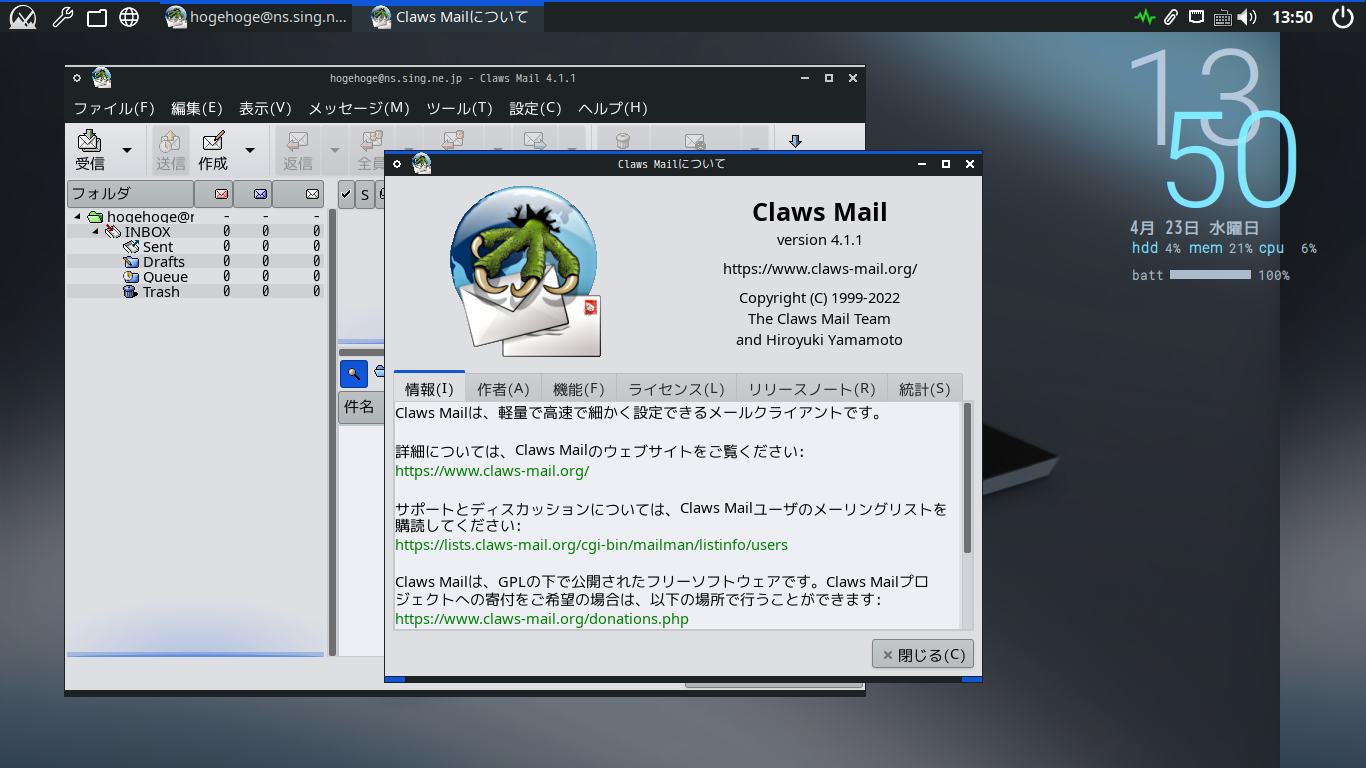1366x768 pixels.
Task: Click the 件名 column header
Action: (360, 407)
